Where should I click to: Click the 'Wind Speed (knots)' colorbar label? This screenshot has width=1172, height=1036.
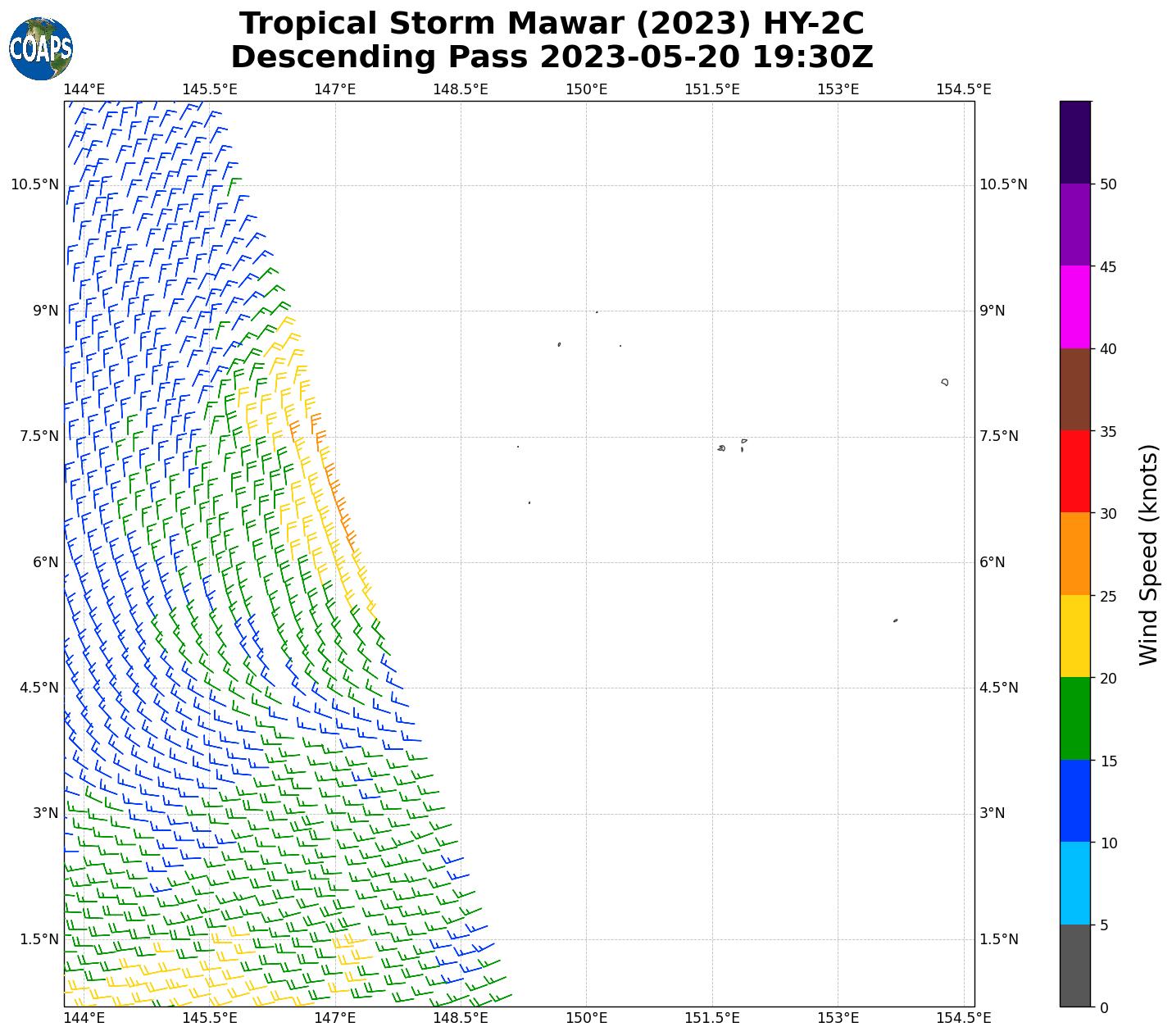click(1149, 555)
